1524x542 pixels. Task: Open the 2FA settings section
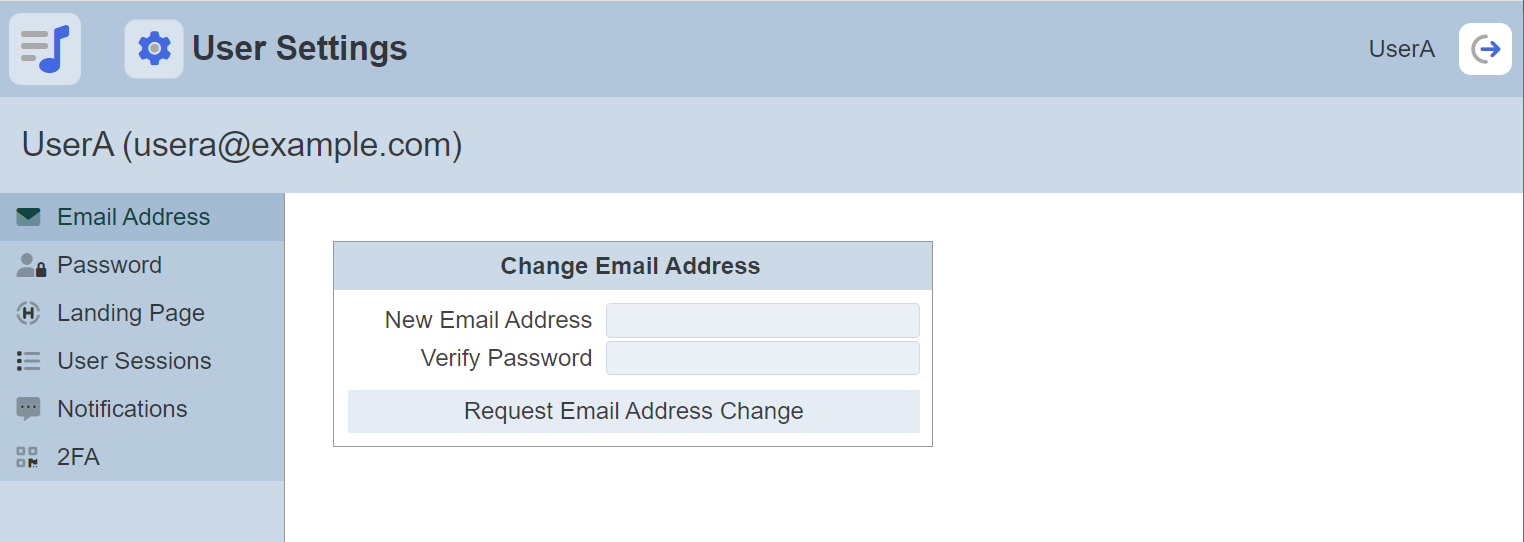click(x=78, y=457)
